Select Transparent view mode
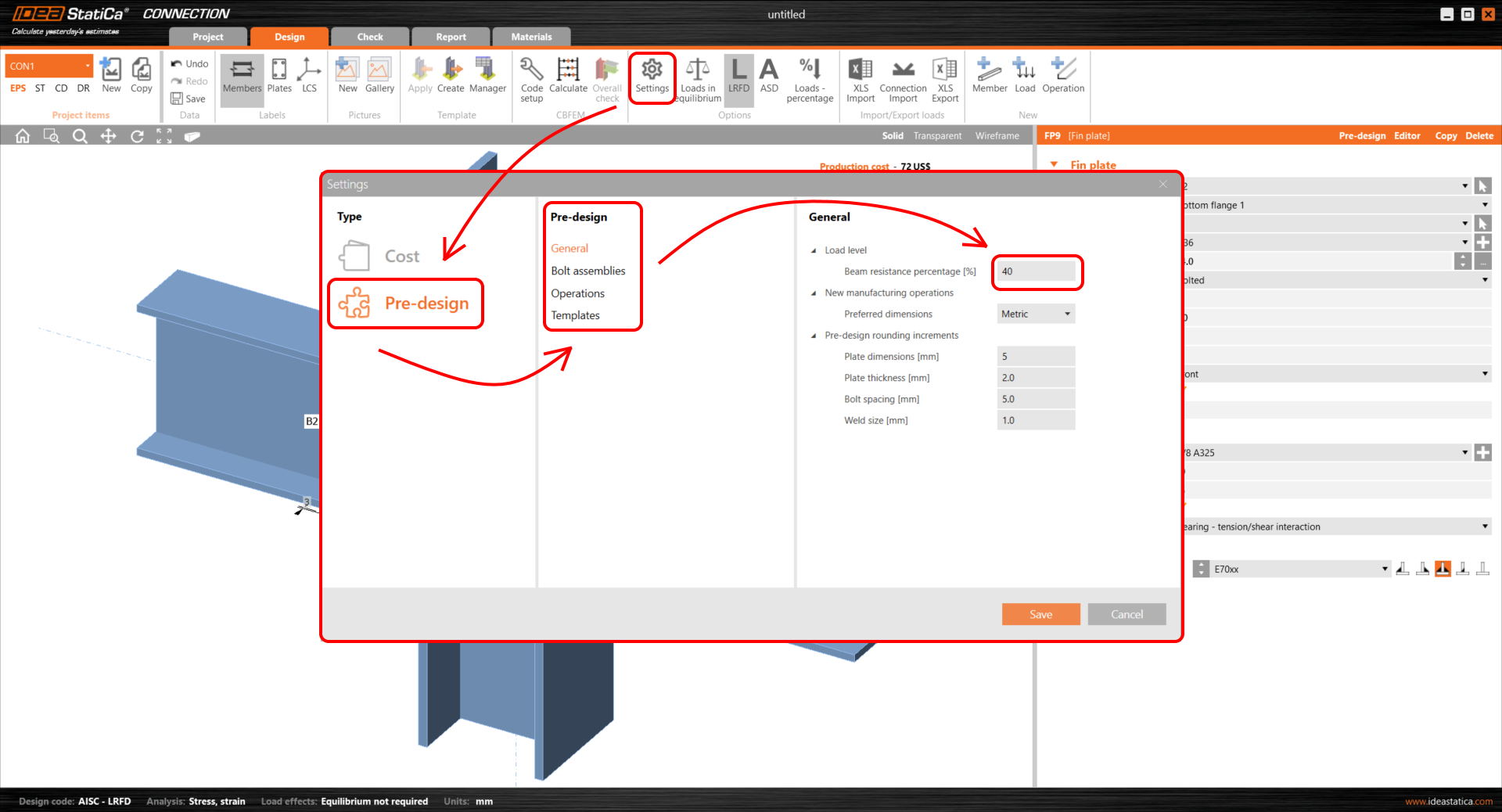The width and height of the screenshot is (1502, 812). point(937,136)
